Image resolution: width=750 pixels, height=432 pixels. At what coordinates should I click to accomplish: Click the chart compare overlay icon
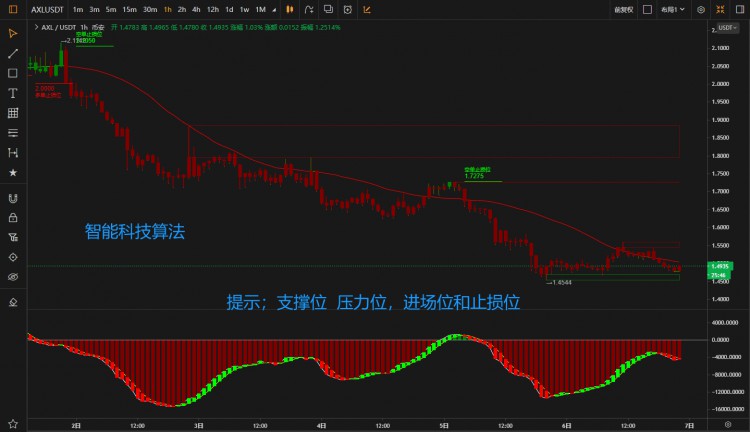click(328, 9)
